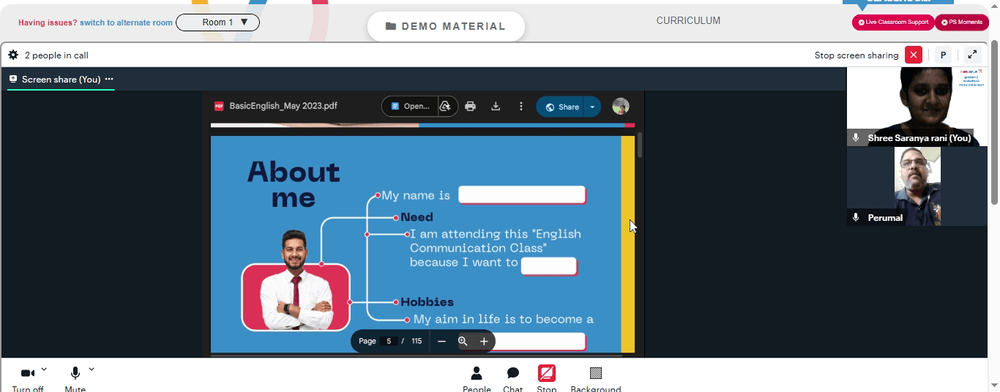Open Chat panel
Viewport: 1000px width, 392px height.
point(513,379)
